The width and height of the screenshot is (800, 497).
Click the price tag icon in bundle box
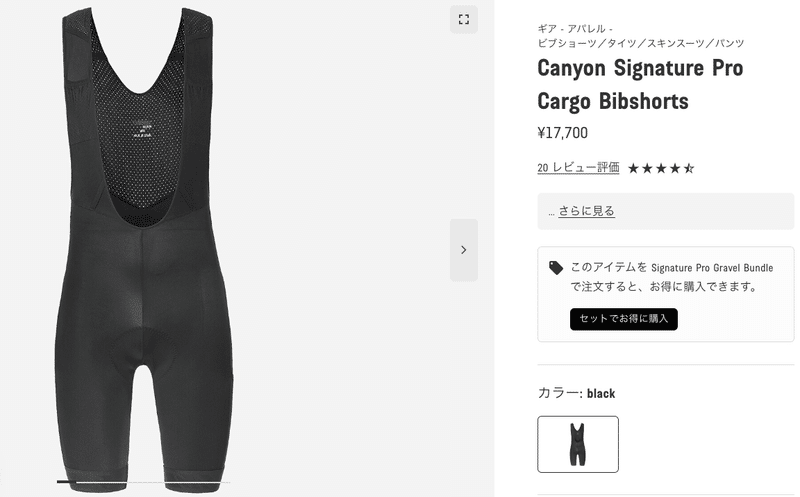pyautogui.click(x=556, y=268)
